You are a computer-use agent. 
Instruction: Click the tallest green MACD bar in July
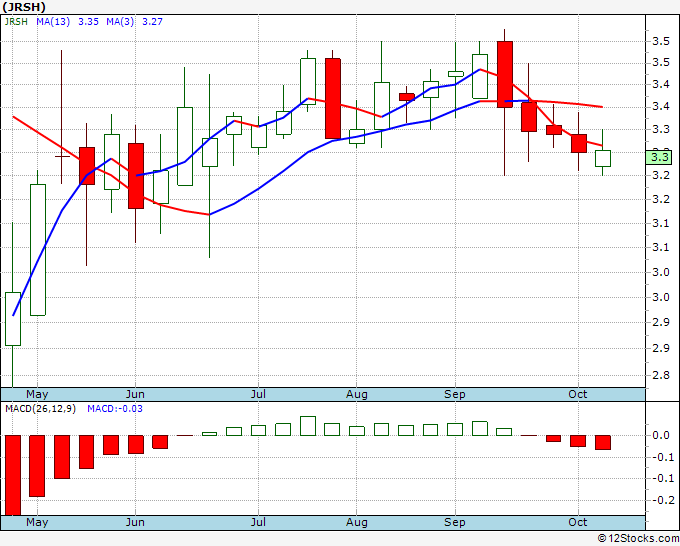tap(308, 426)
